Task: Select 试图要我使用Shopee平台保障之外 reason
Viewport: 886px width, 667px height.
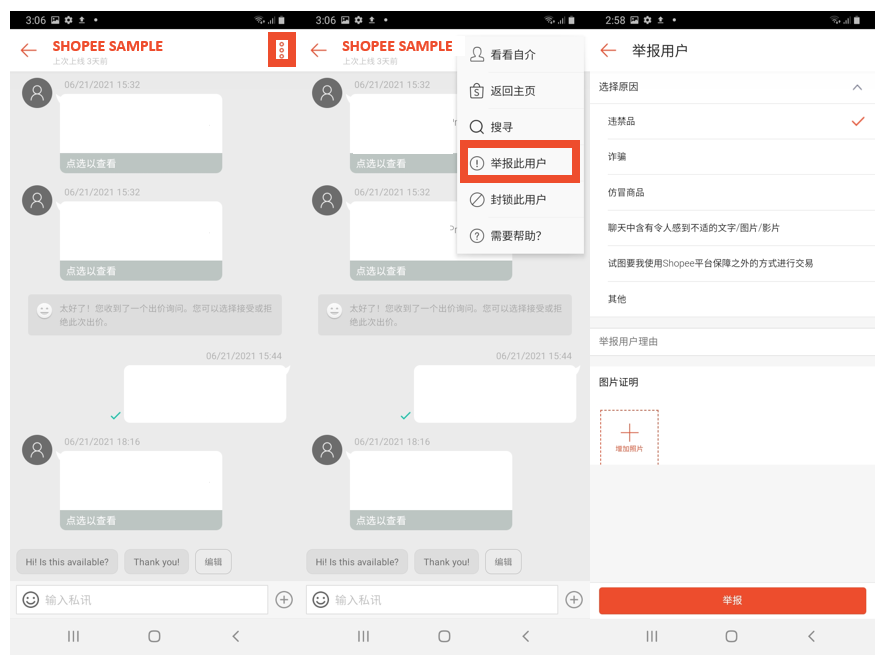Action: (x=732, y=263)
